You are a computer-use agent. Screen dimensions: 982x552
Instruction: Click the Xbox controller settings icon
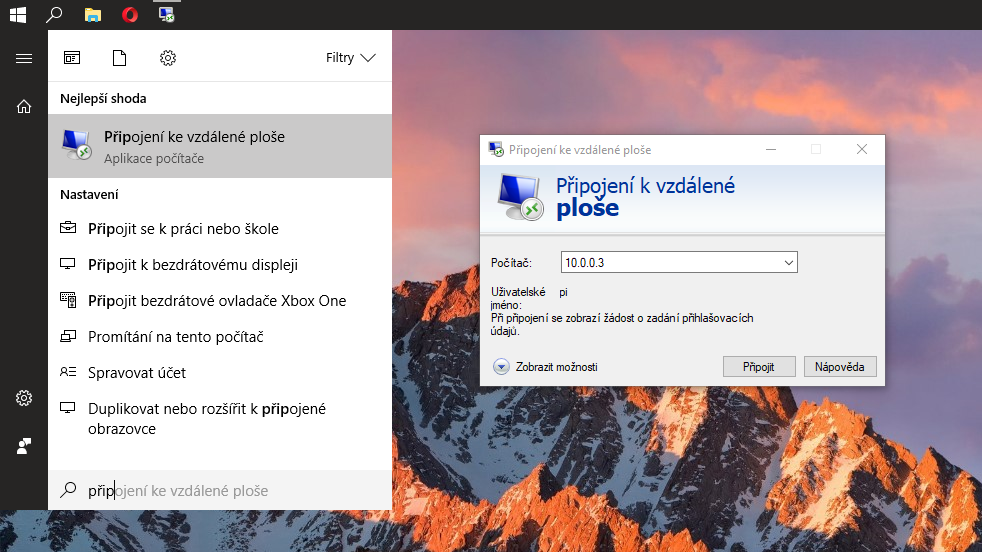(x=68, y=299)
